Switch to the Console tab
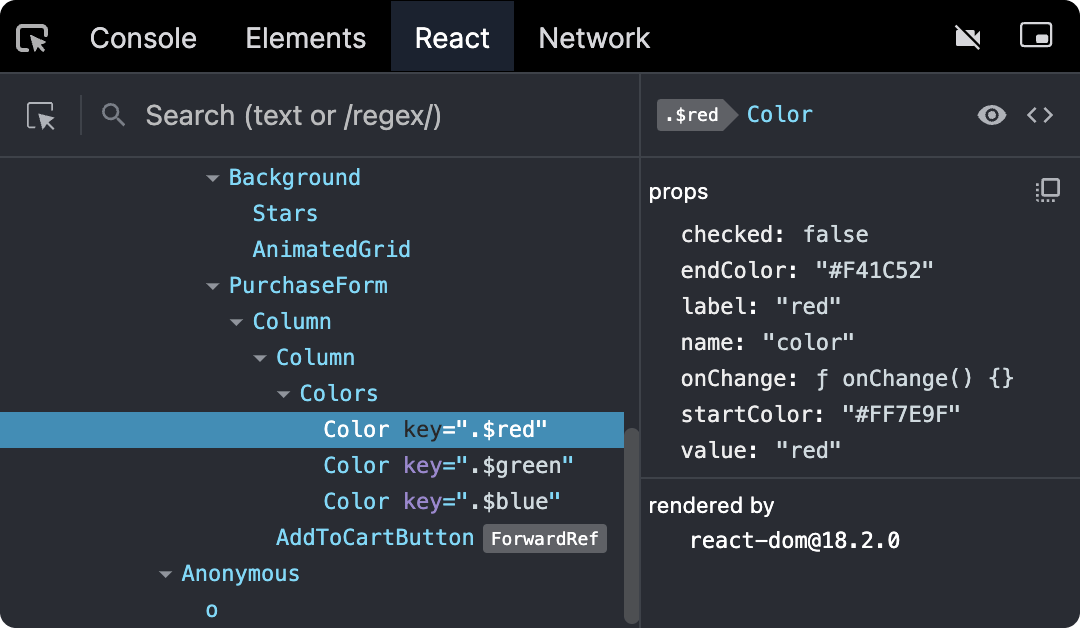The width and height of the screenshot is (1080, 628). (143, 38)
